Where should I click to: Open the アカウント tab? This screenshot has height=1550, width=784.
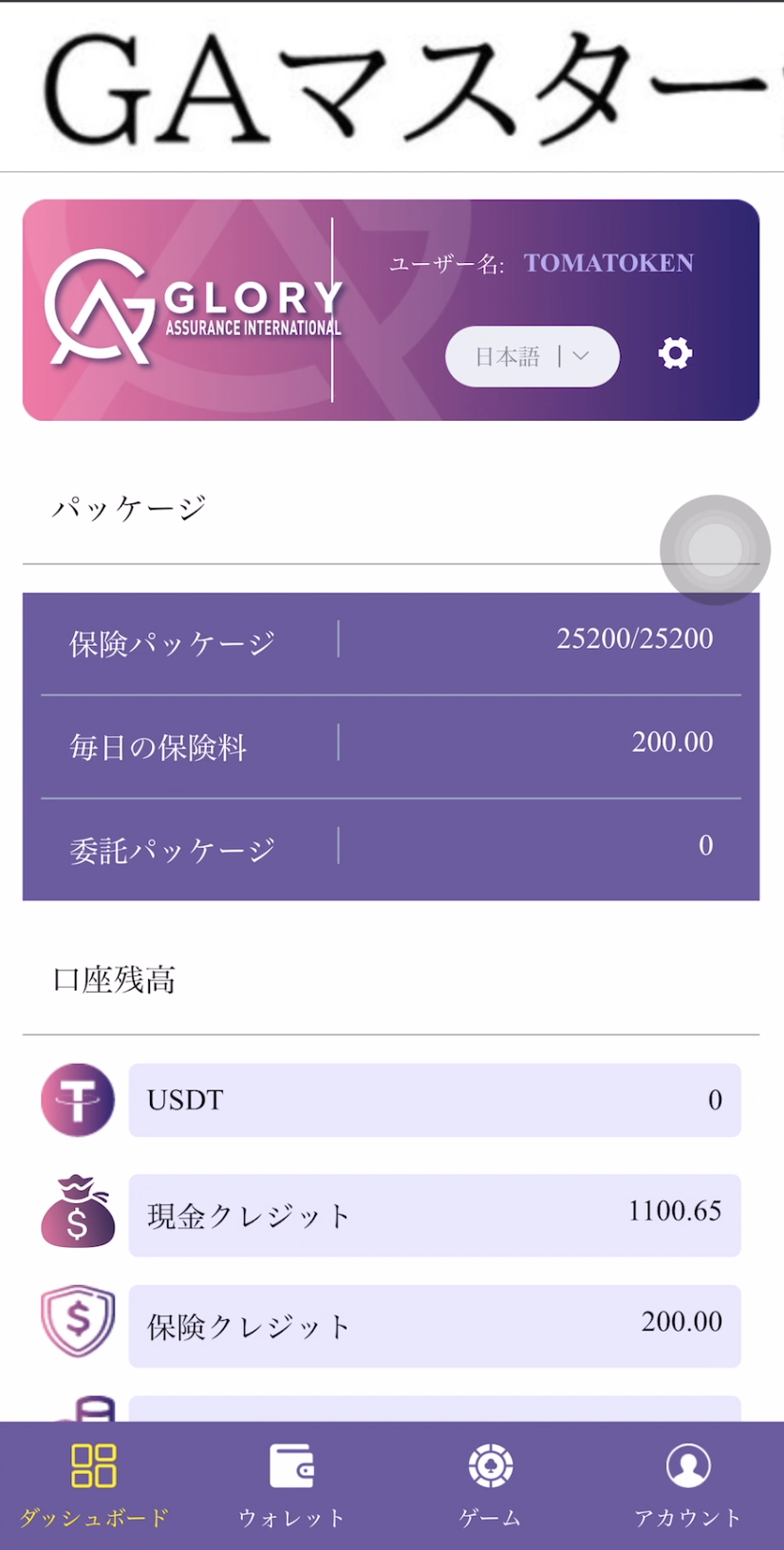pyautogui.click(x=688, y=1518)
